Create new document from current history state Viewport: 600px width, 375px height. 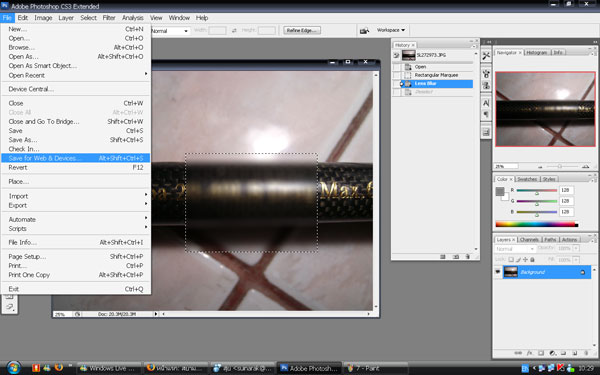(x=443, y=257)
